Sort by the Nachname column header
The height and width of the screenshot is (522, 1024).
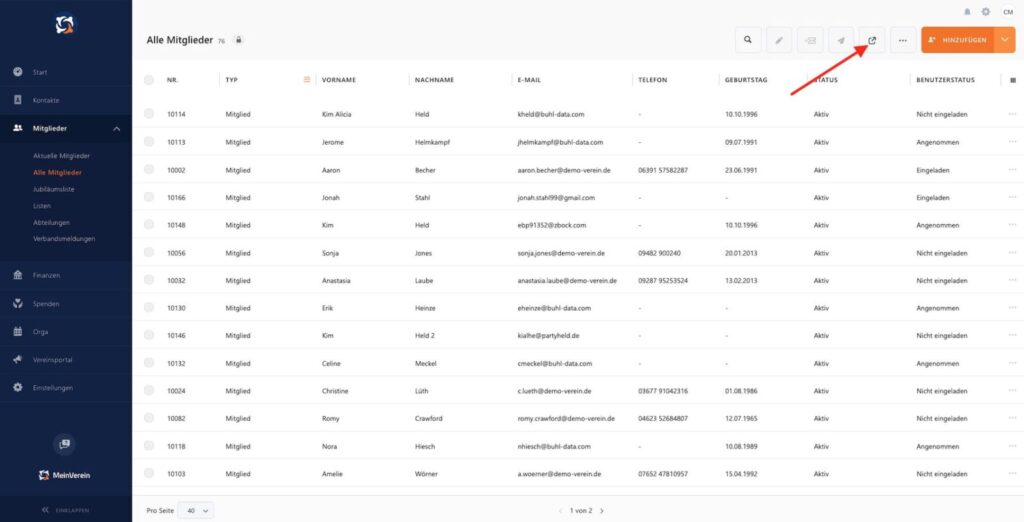[434, 80]
